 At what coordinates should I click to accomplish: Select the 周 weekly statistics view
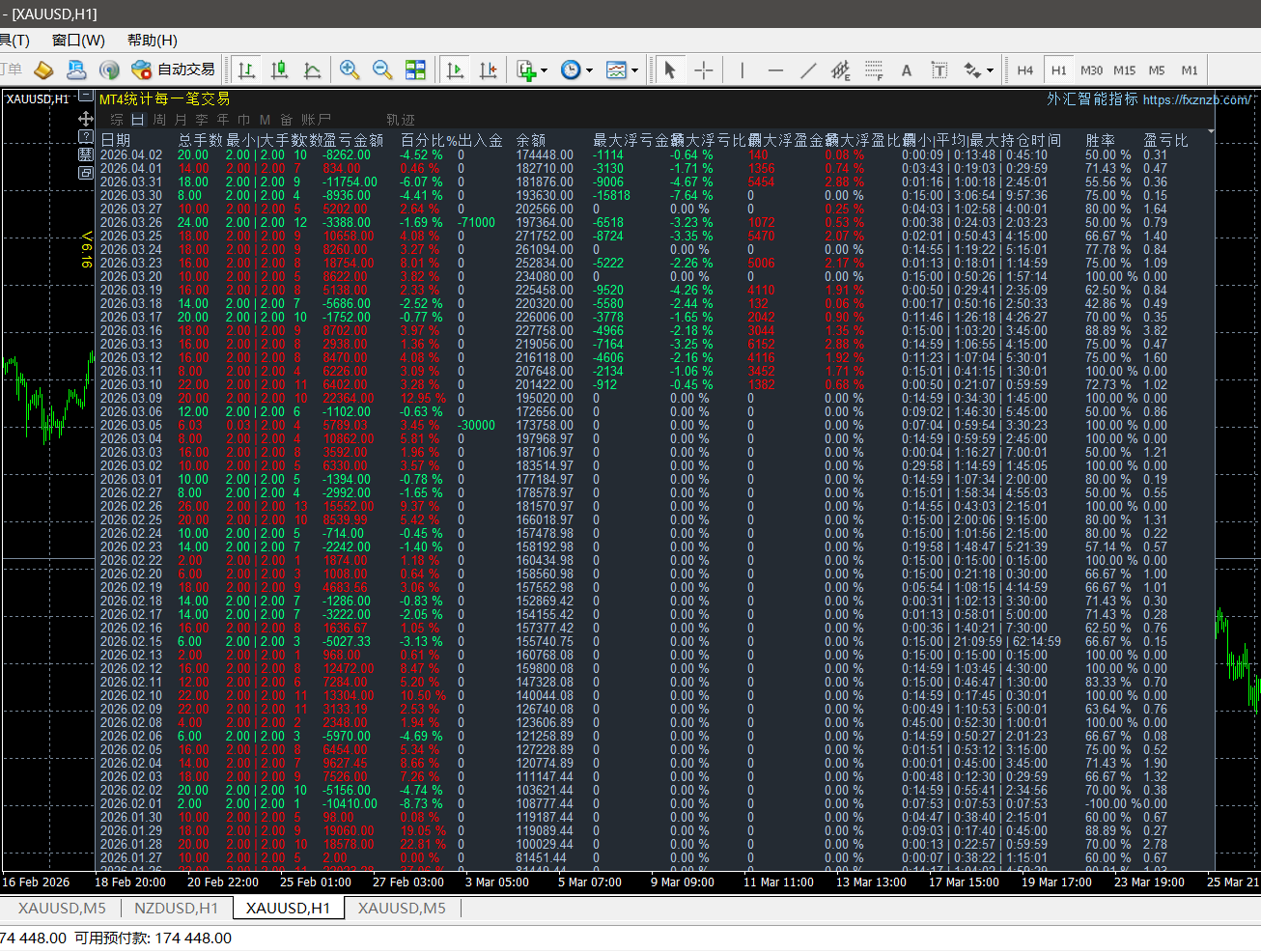click(159, 120)
